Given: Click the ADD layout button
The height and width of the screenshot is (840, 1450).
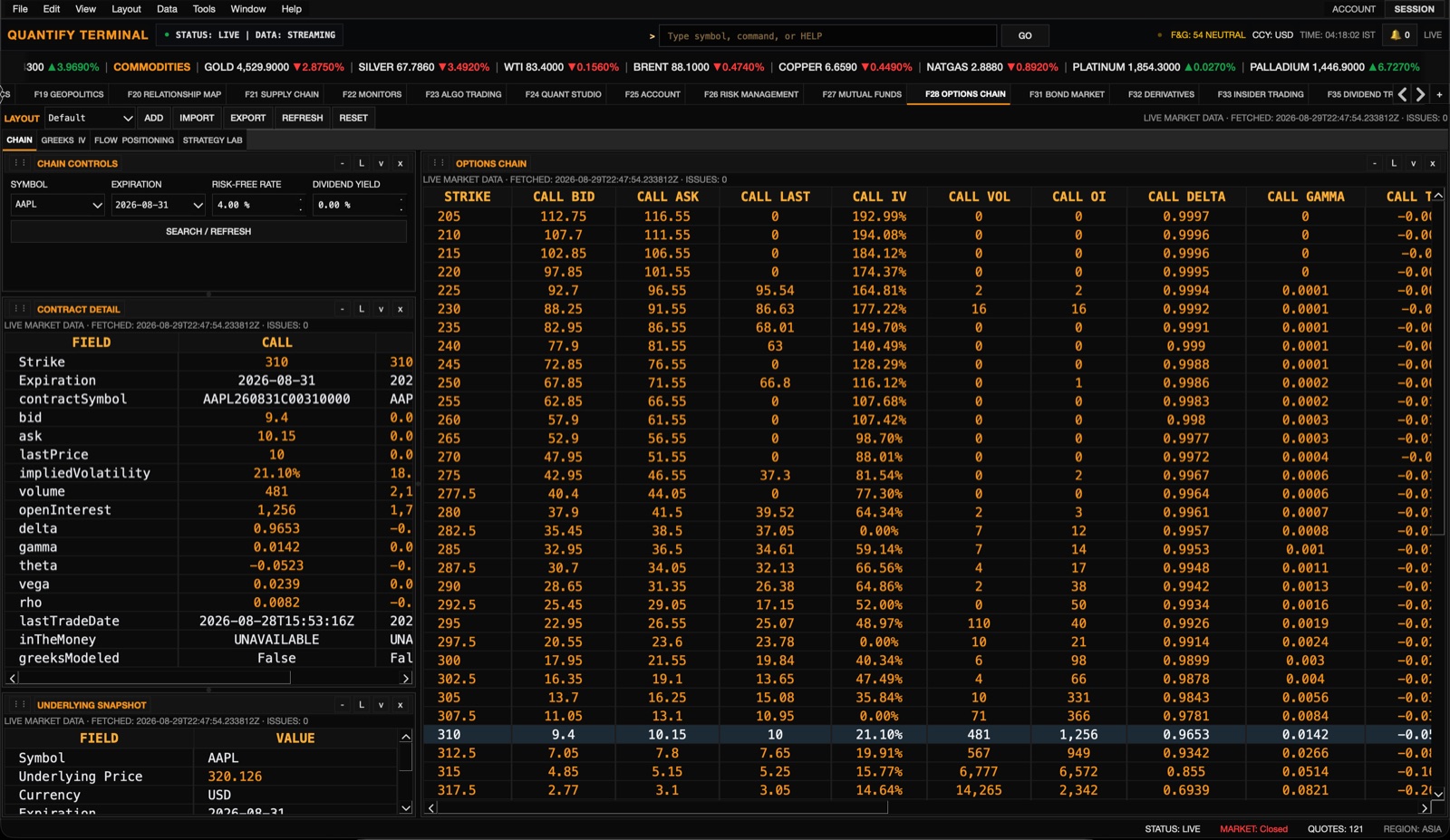Looking at the screenshot, I should [154, 118].
